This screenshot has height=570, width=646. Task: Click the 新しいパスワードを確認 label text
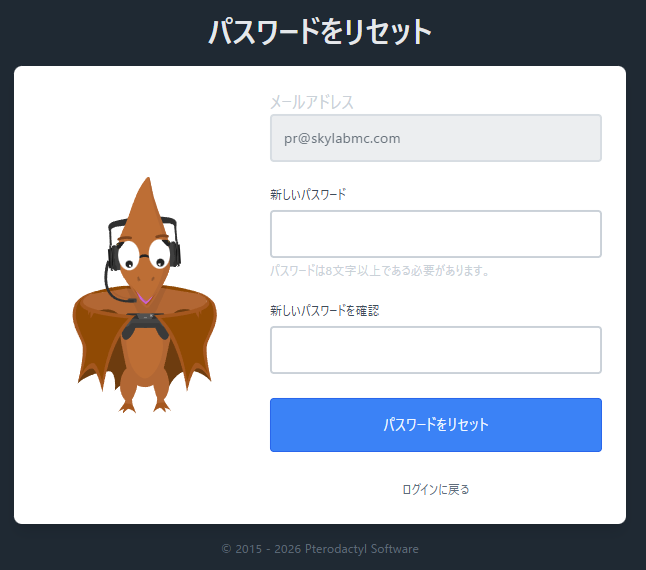[324, 310]
